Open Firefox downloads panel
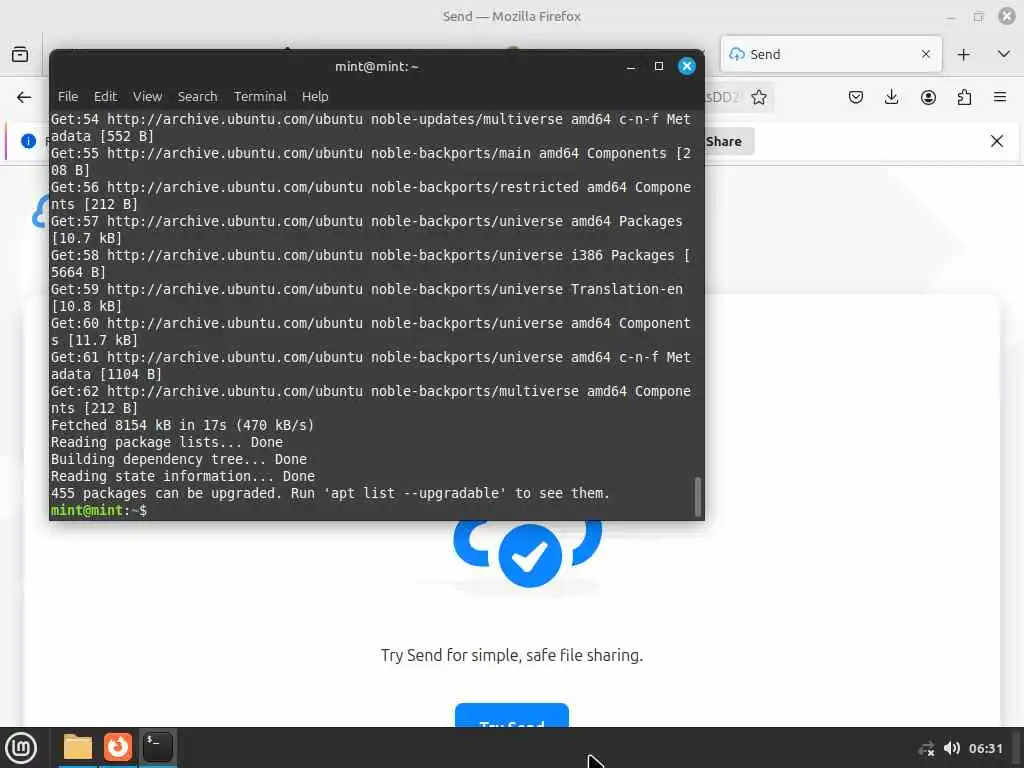 891,97
